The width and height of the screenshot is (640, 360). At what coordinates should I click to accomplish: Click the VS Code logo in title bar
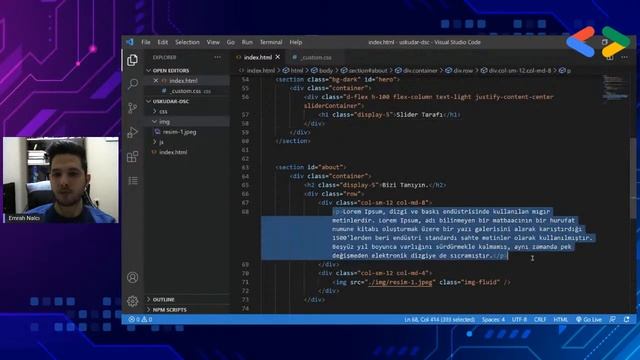click(x=130, y=42)
